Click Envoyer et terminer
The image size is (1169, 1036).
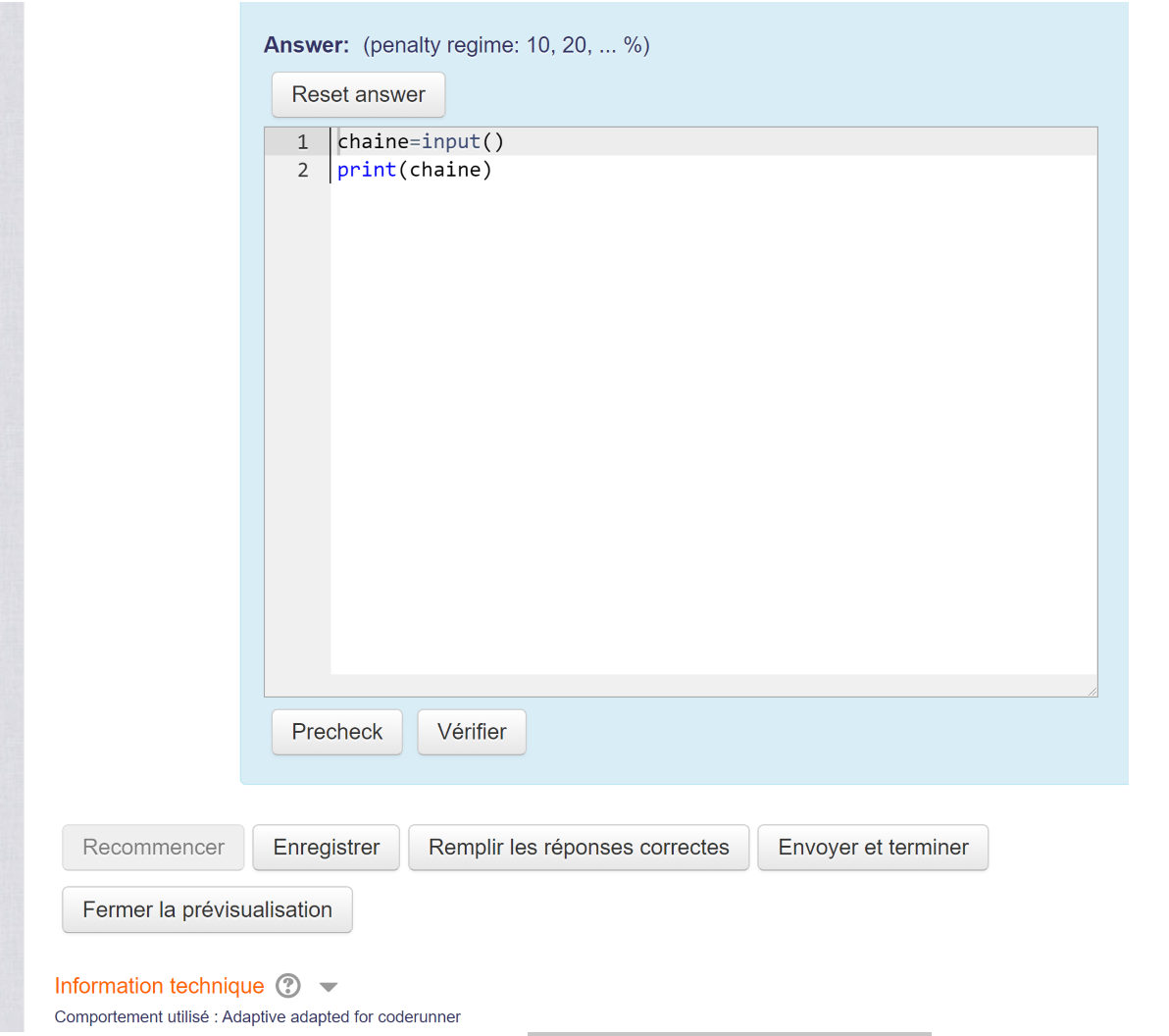872,847
